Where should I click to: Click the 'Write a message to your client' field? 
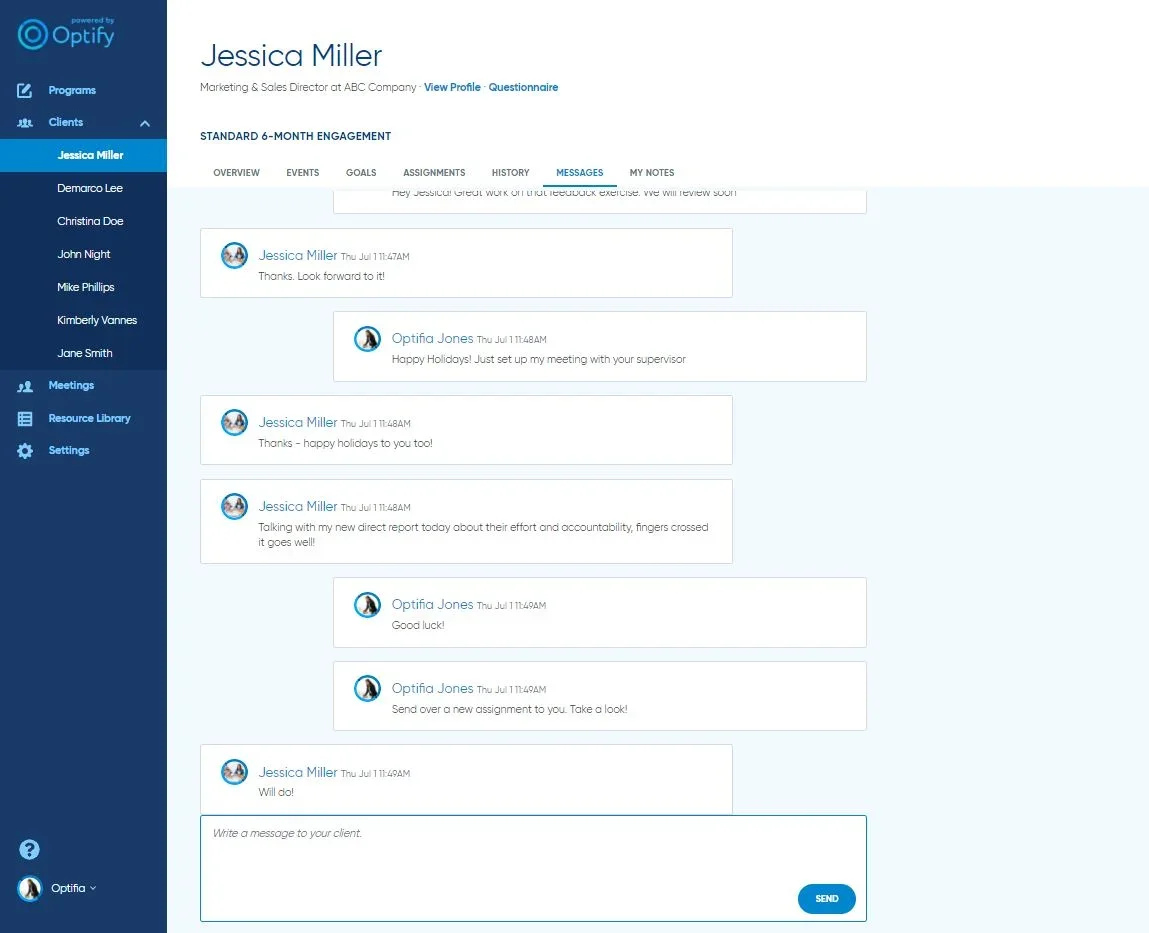click(x=533, y=869)
